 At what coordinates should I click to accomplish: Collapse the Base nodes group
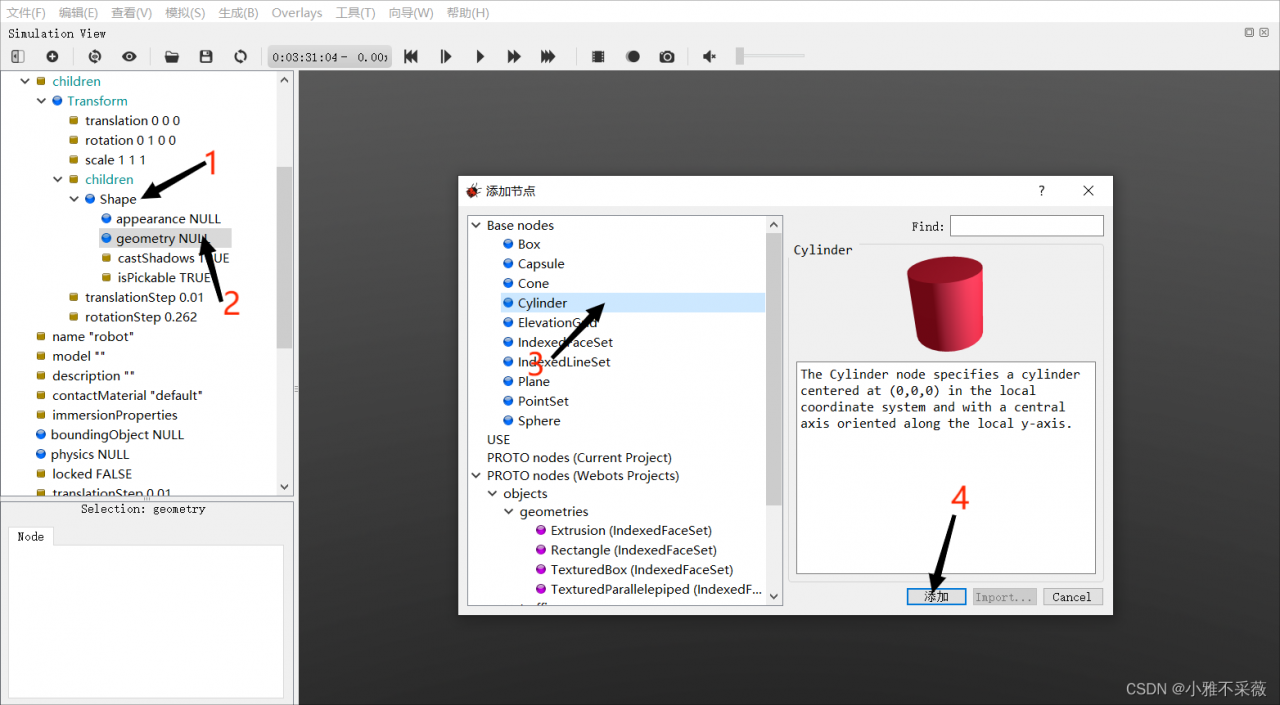[475, 226]
